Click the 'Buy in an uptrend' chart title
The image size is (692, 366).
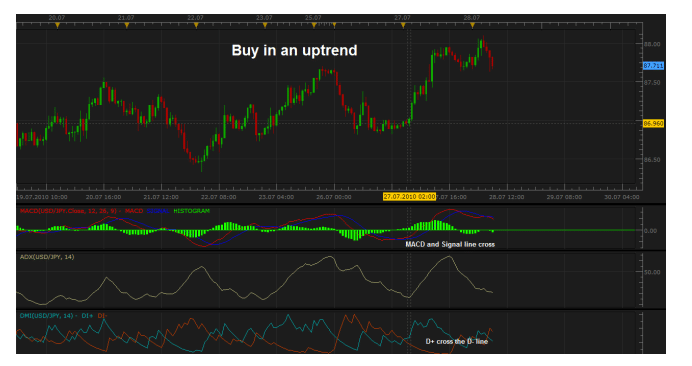[x=294, y=50]
